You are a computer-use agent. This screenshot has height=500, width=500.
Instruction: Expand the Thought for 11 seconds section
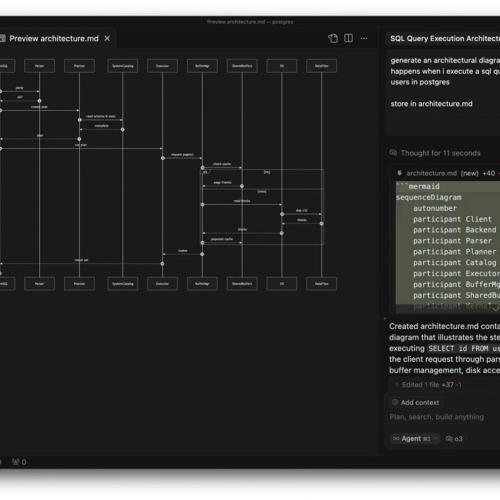(x=440, y=153)
